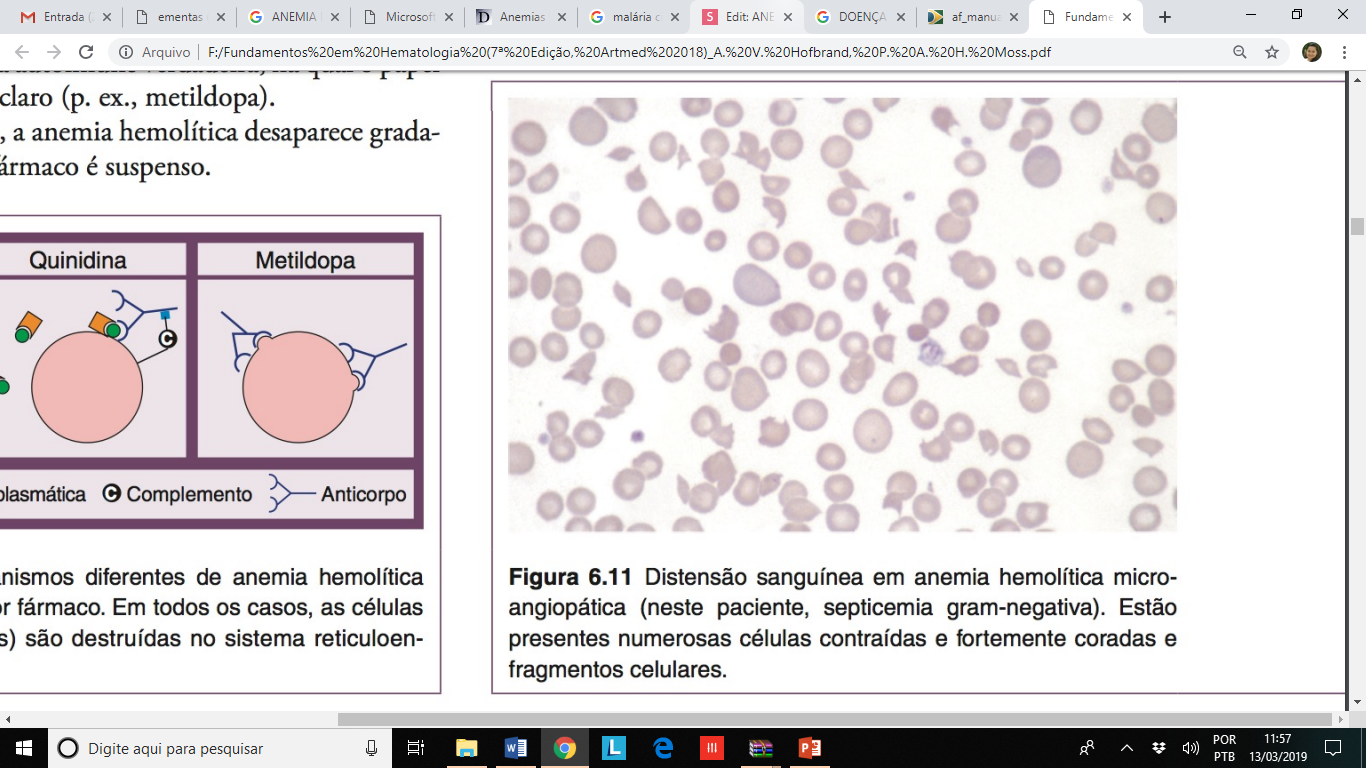The height and width of the screenshot is (768, 1366).
Task: Open the red striped app on taskbar
Action: point(712,748)
